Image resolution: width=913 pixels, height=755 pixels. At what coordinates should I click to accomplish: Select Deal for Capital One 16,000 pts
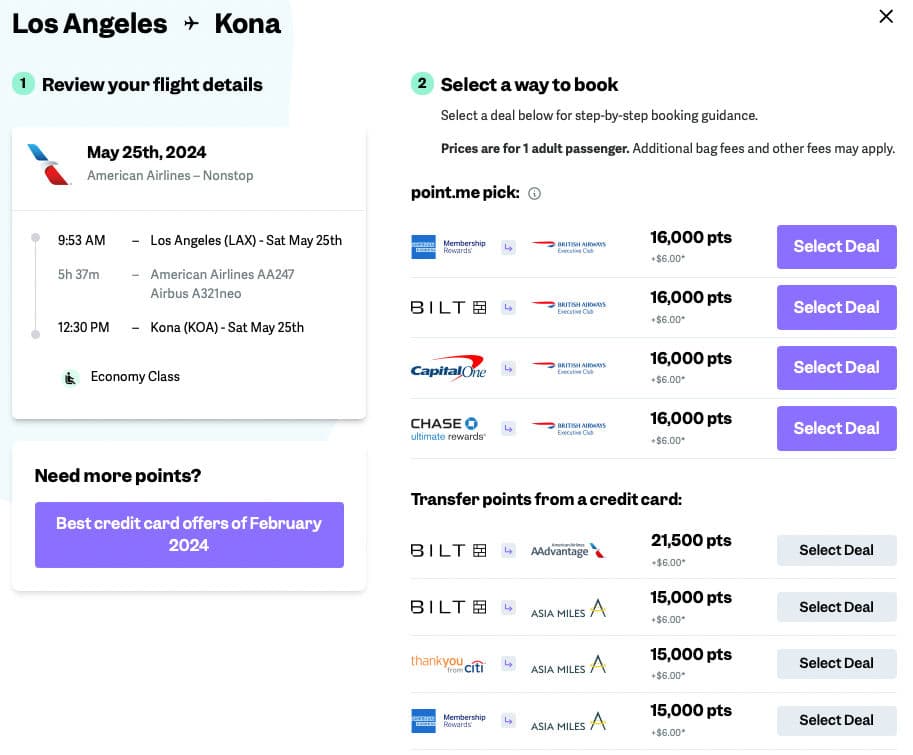pyautogui.click(x=836, y=367)
